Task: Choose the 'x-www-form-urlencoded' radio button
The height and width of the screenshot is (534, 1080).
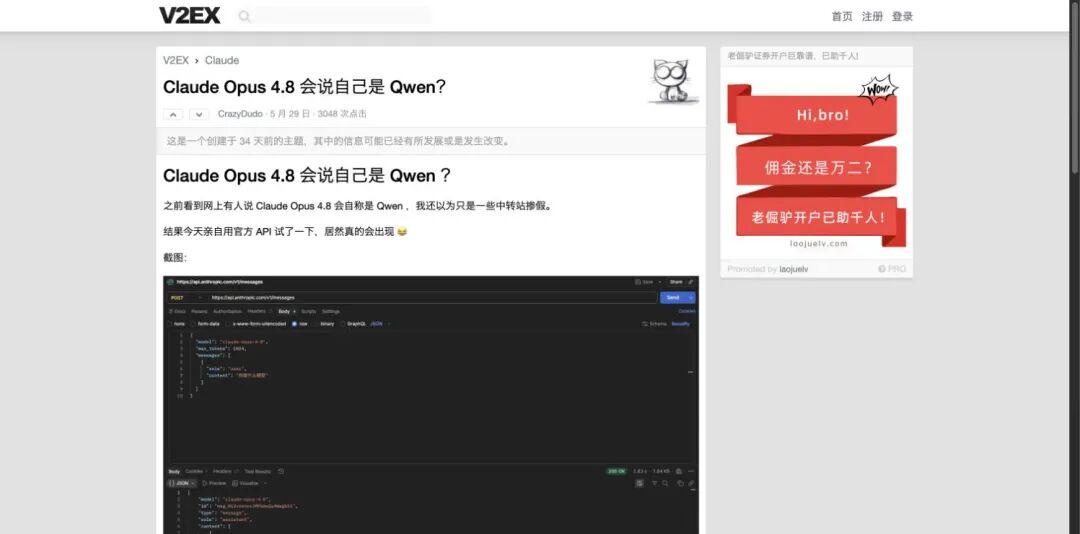Action: 229,324
